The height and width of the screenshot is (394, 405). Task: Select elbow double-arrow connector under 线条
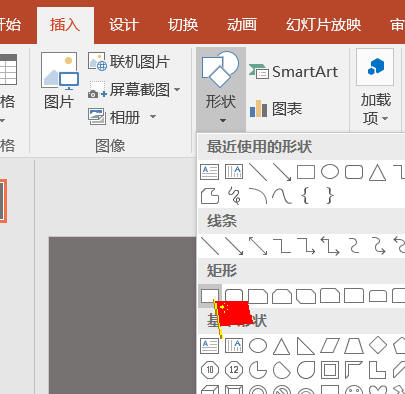(330, 246)
